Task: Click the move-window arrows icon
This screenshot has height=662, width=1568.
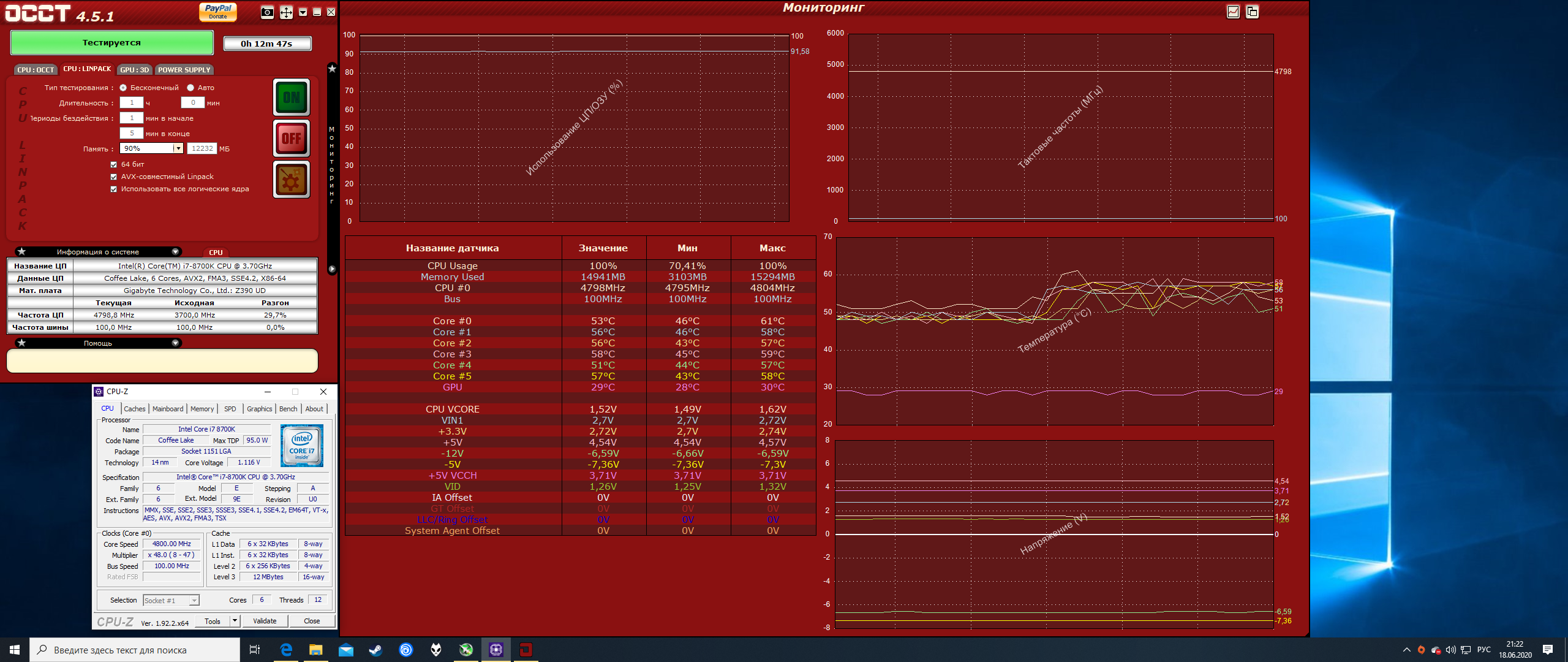Action: [286, 12]
